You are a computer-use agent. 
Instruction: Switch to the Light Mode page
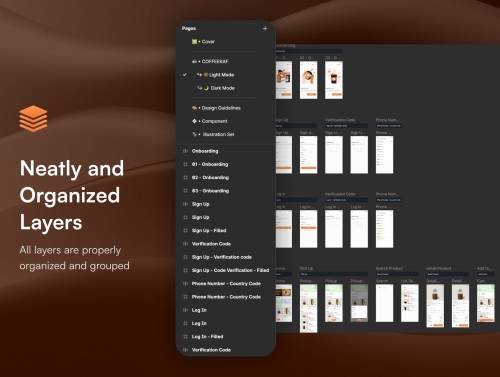[x=215, y=75]
